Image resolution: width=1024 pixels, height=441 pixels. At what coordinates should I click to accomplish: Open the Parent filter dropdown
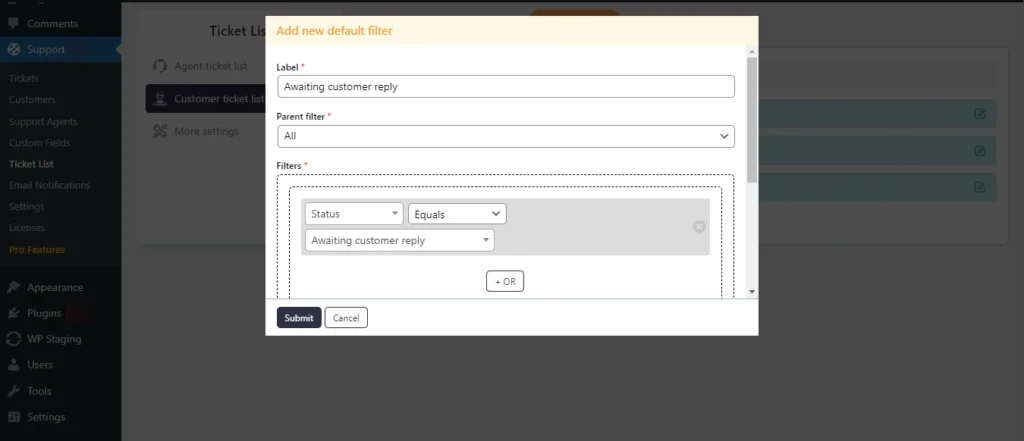[x=505, y=137]
